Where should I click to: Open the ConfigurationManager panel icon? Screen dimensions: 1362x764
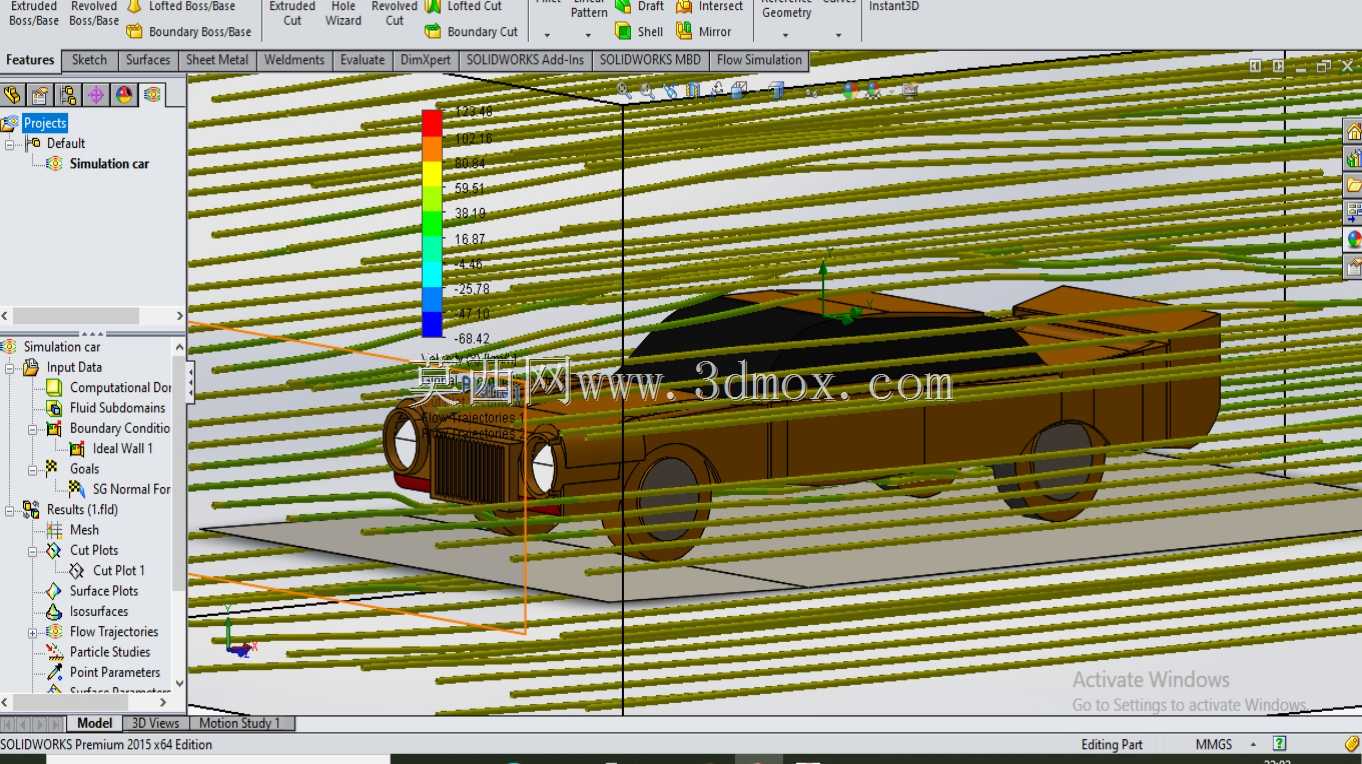(x=68, y=95)
